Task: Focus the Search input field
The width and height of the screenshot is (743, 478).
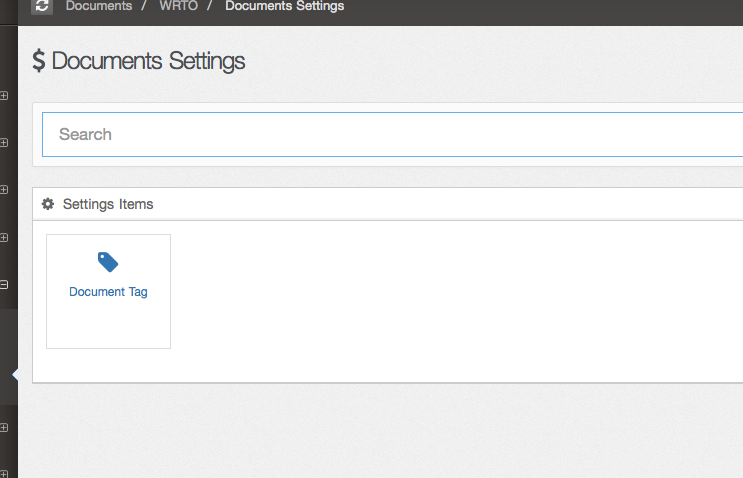Action: (x=392, y=135)
